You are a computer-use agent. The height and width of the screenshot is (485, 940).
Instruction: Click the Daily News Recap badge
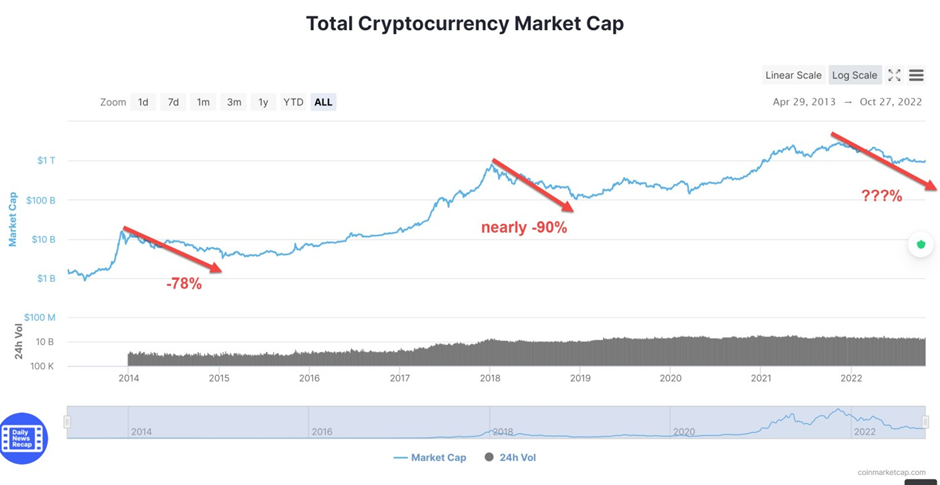[24, 438]
